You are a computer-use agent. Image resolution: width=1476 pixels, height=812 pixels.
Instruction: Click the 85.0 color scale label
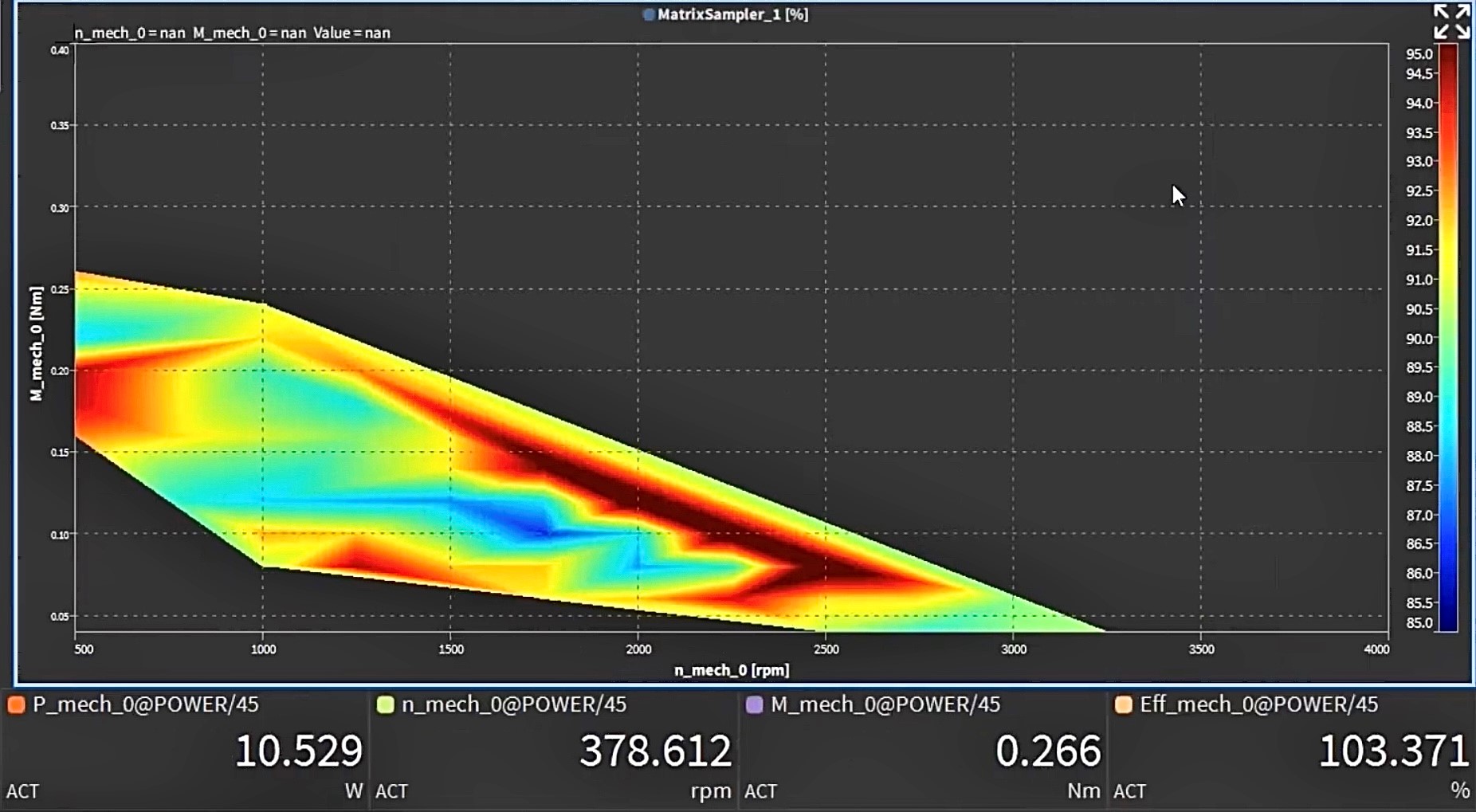click(1419, 623)
